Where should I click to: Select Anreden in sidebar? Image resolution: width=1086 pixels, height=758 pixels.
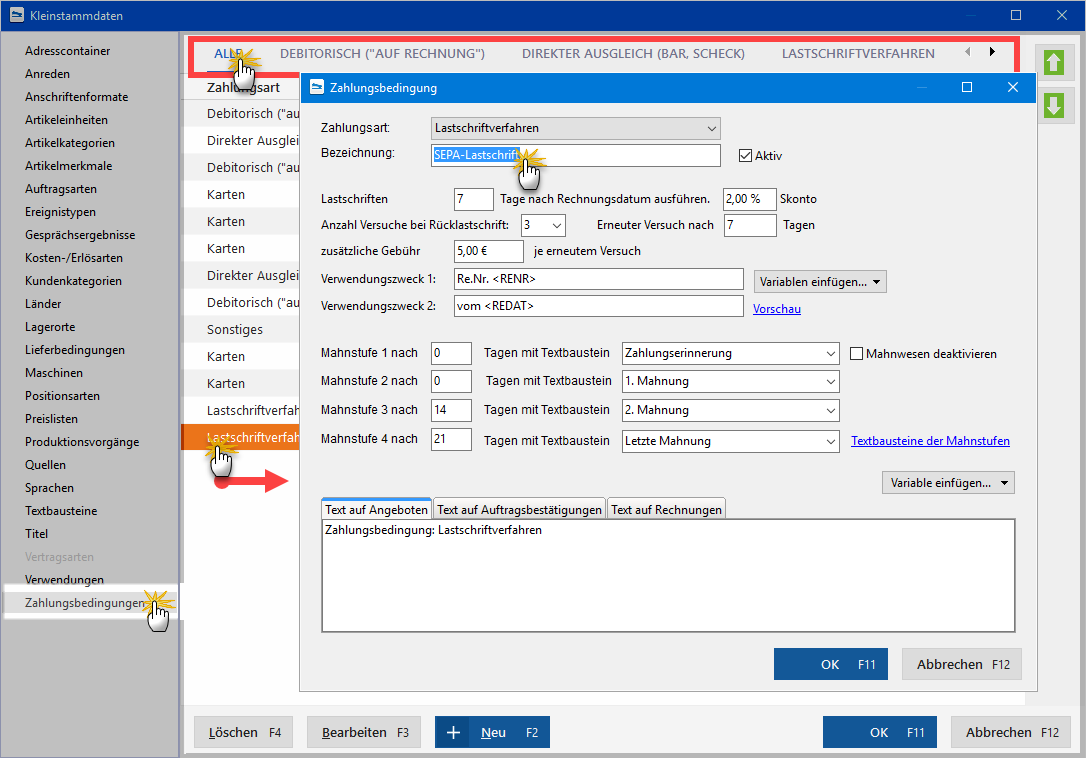tap(47, 73)
